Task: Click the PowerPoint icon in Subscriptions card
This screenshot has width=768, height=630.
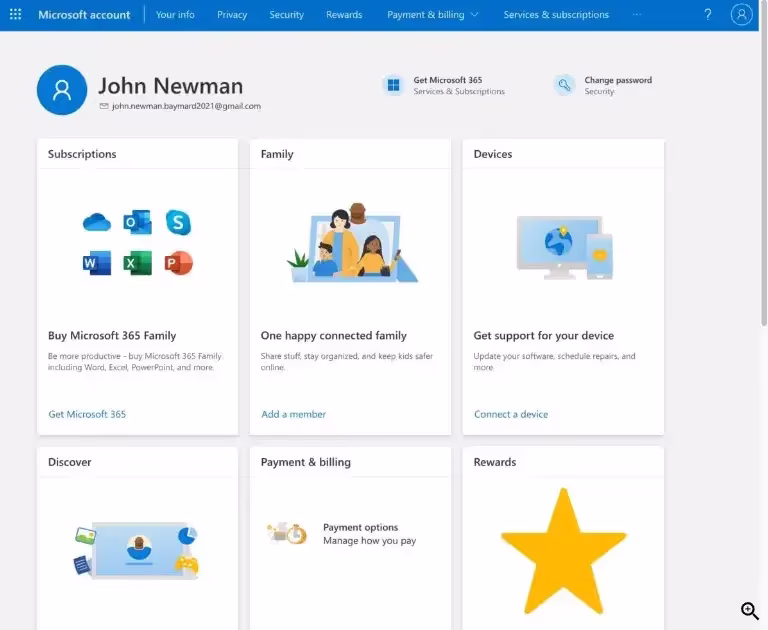Action: tap(178, 263)
